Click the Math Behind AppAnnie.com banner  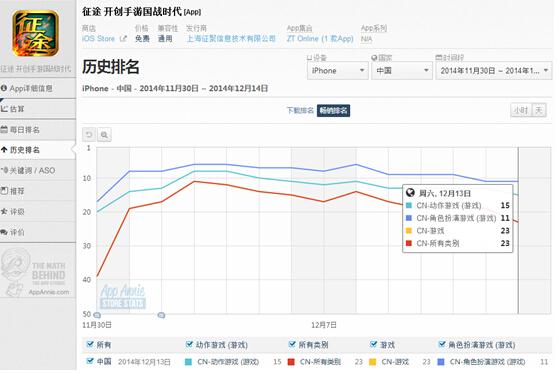tap(36, 273)
